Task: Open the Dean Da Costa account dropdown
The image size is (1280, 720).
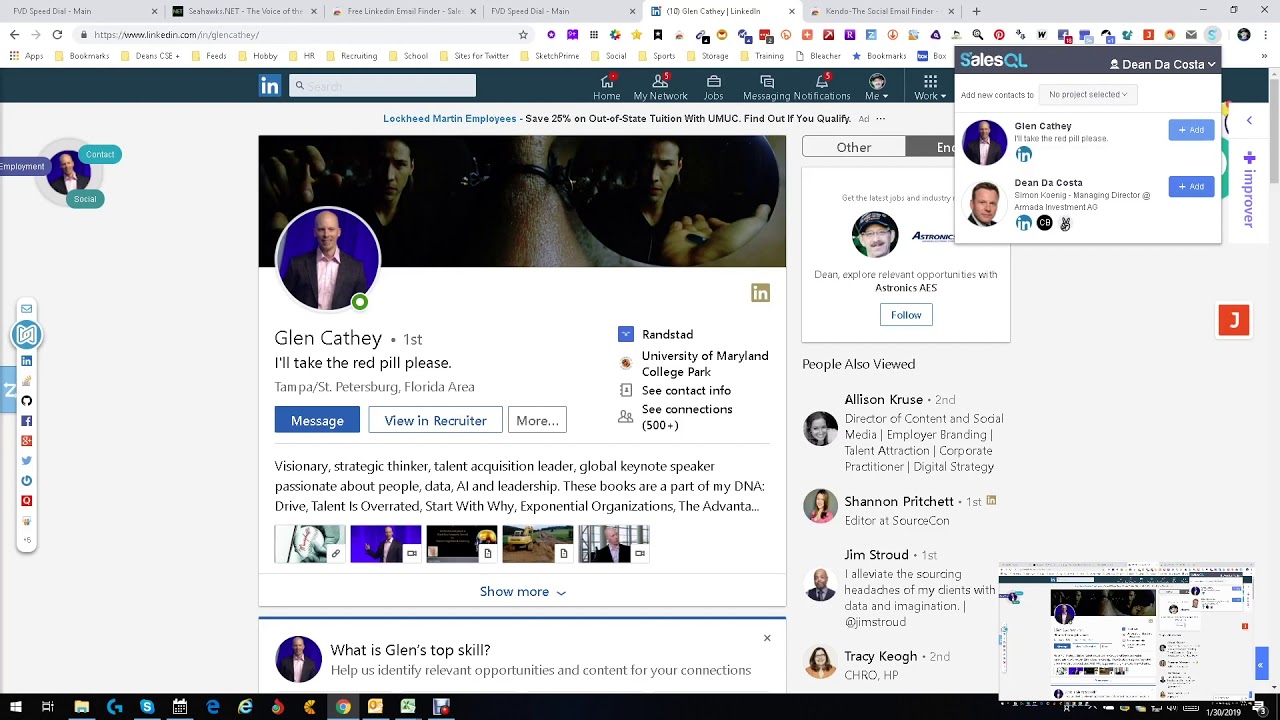Action: (1162, 64)
